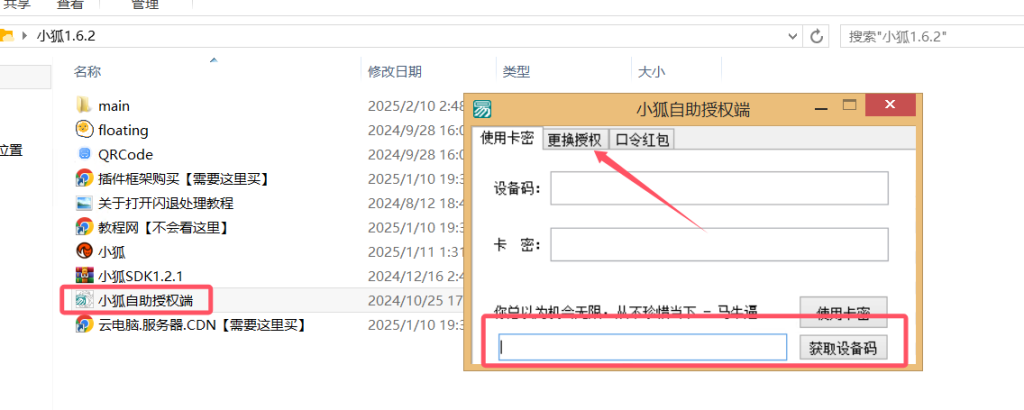
Task: Select the floating file icon
Action: coord(84,129)
